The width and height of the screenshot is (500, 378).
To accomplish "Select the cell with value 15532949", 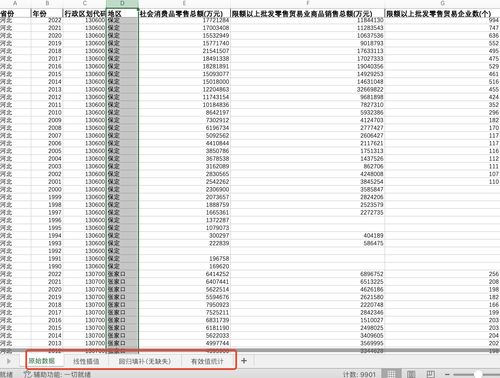I will (184, 35).
